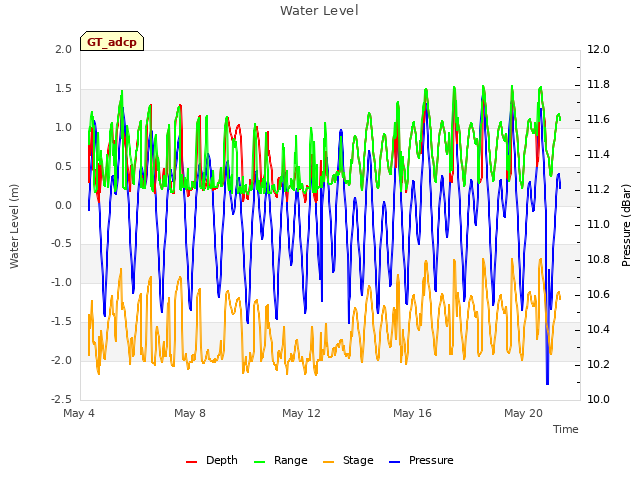Click the red Depth legend swatch

pyautogui.click(x=191, y=462)
